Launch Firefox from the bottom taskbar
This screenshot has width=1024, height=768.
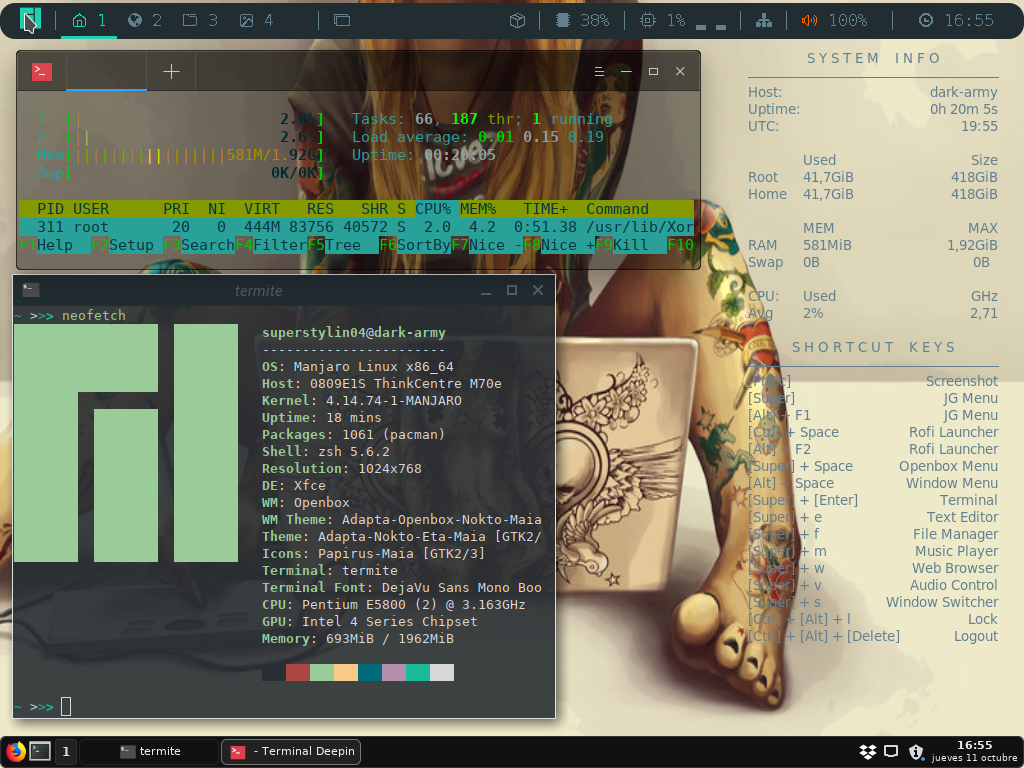point(15,751)
